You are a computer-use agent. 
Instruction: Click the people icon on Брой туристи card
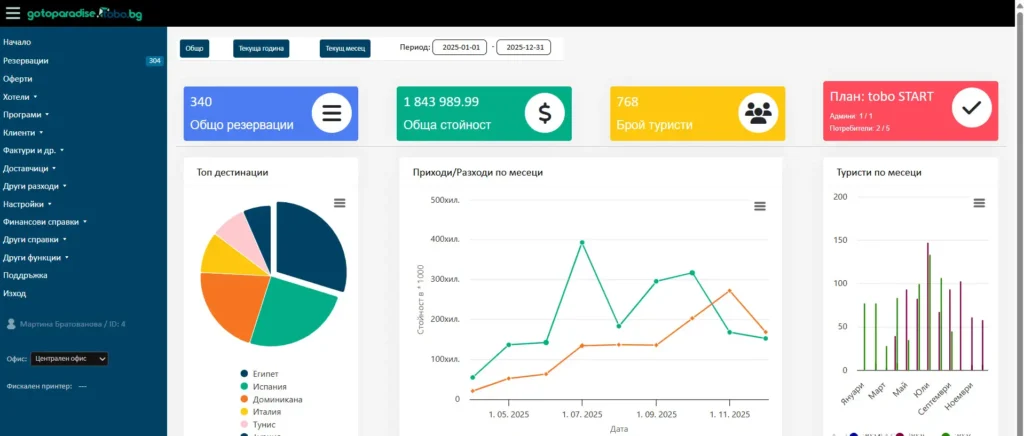point(758,114)
